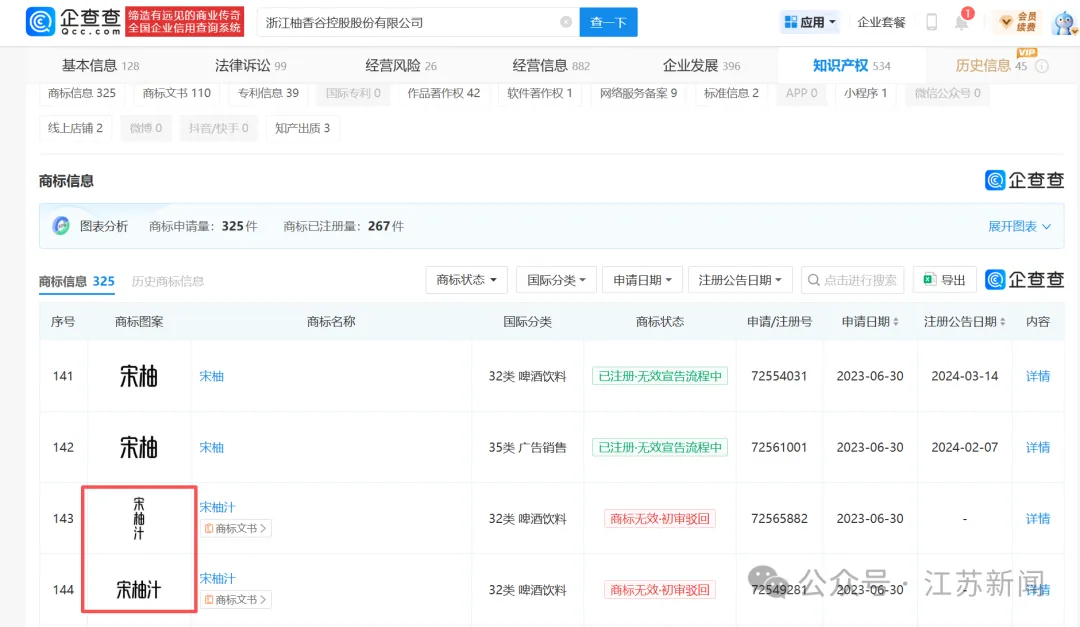Open the 国际分类 filter dropdown
This screenshot has height=627, width=1080.
[556, 280]
